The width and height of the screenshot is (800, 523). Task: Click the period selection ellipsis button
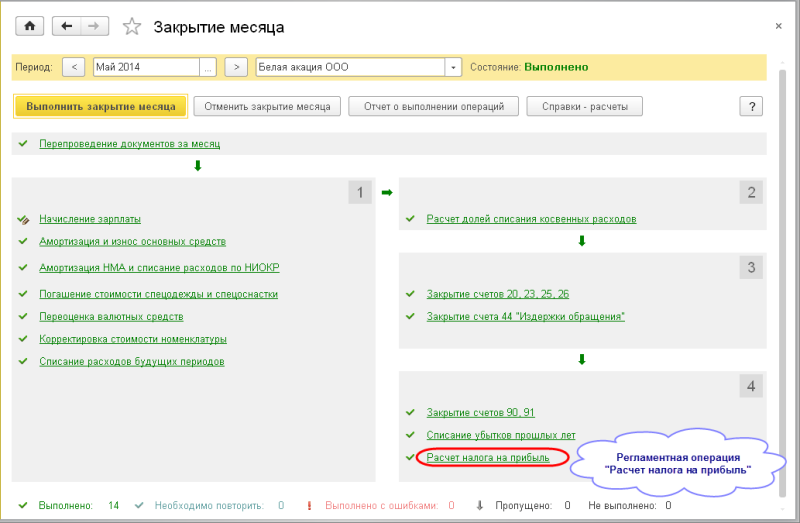tap(208, 67)
